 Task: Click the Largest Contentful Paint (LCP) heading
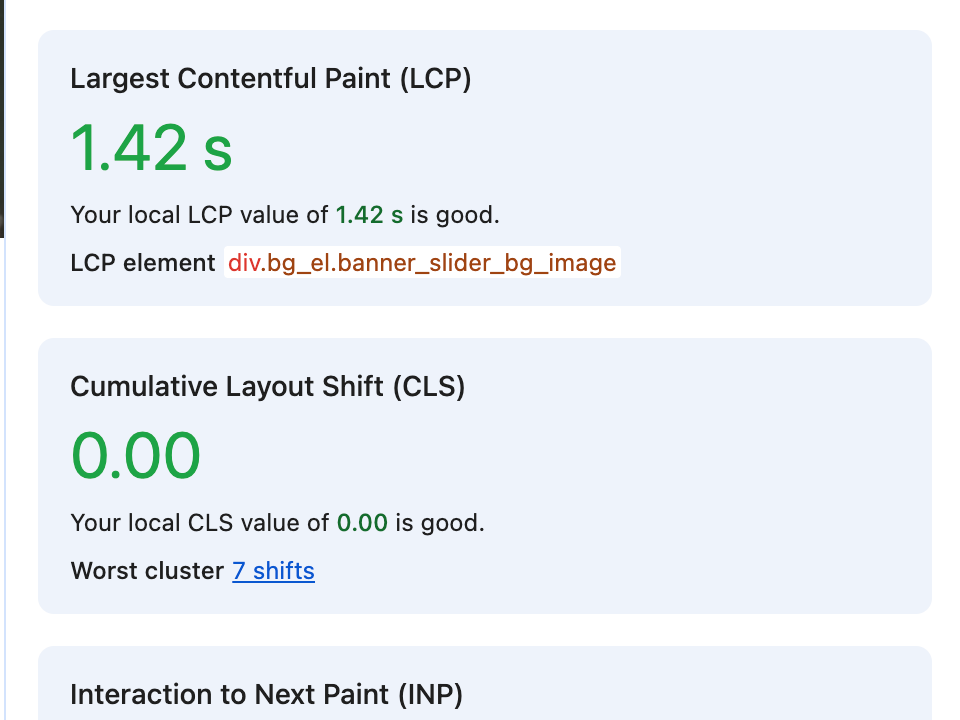(271, 78)
